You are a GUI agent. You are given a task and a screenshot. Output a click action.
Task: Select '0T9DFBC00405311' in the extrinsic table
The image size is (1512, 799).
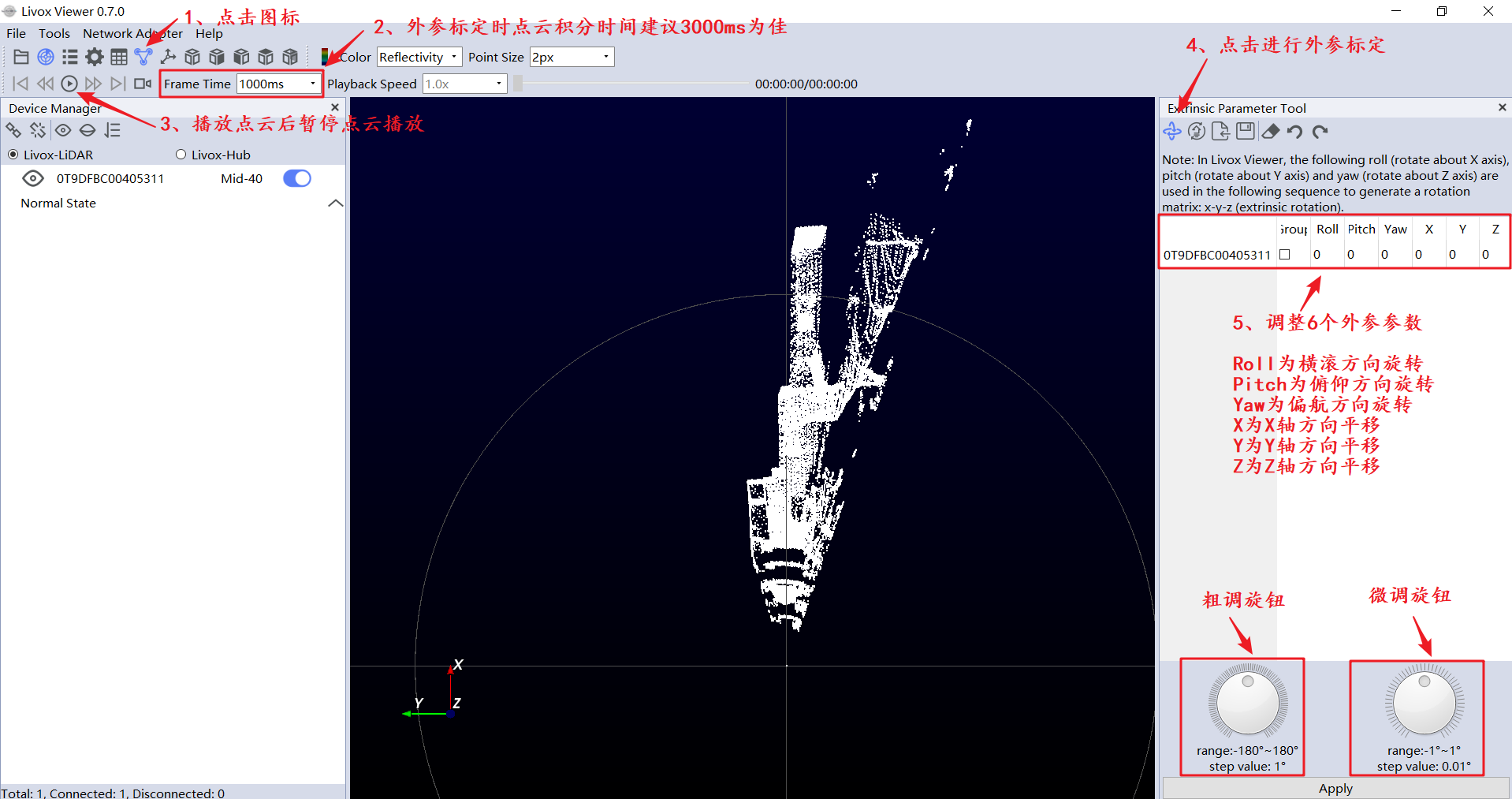pyautogui.click(x=1217, y=255)
